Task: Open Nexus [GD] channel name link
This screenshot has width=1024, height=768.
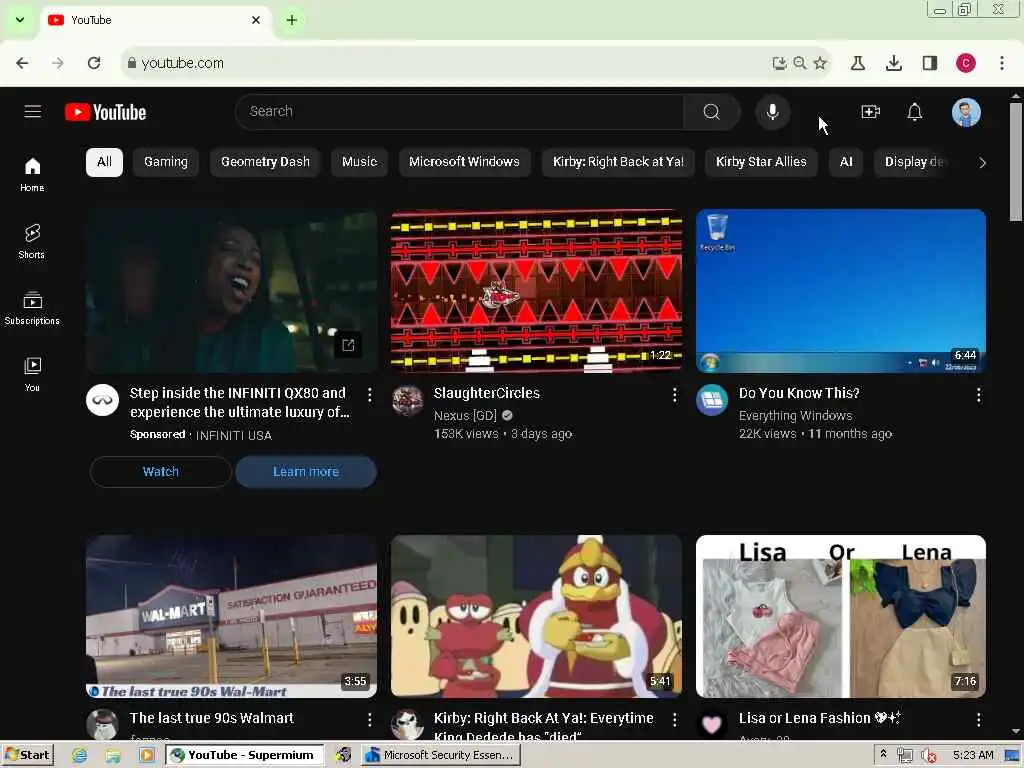Action: pyautogui.click(x=465, y=415)
